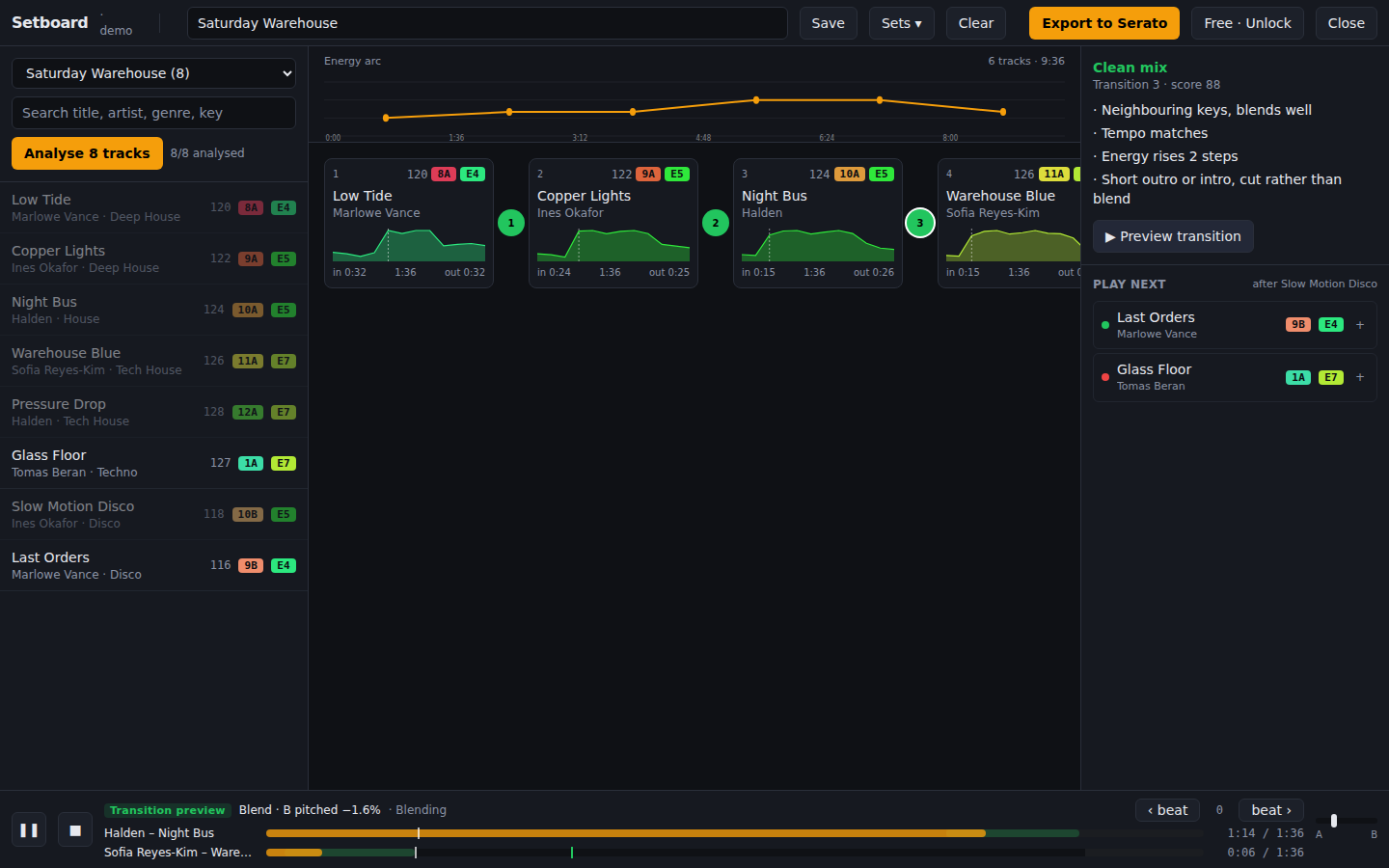Click the Clean mix heading
The height and width of the screenshot is (868, 1389).
pos(1130,68)
